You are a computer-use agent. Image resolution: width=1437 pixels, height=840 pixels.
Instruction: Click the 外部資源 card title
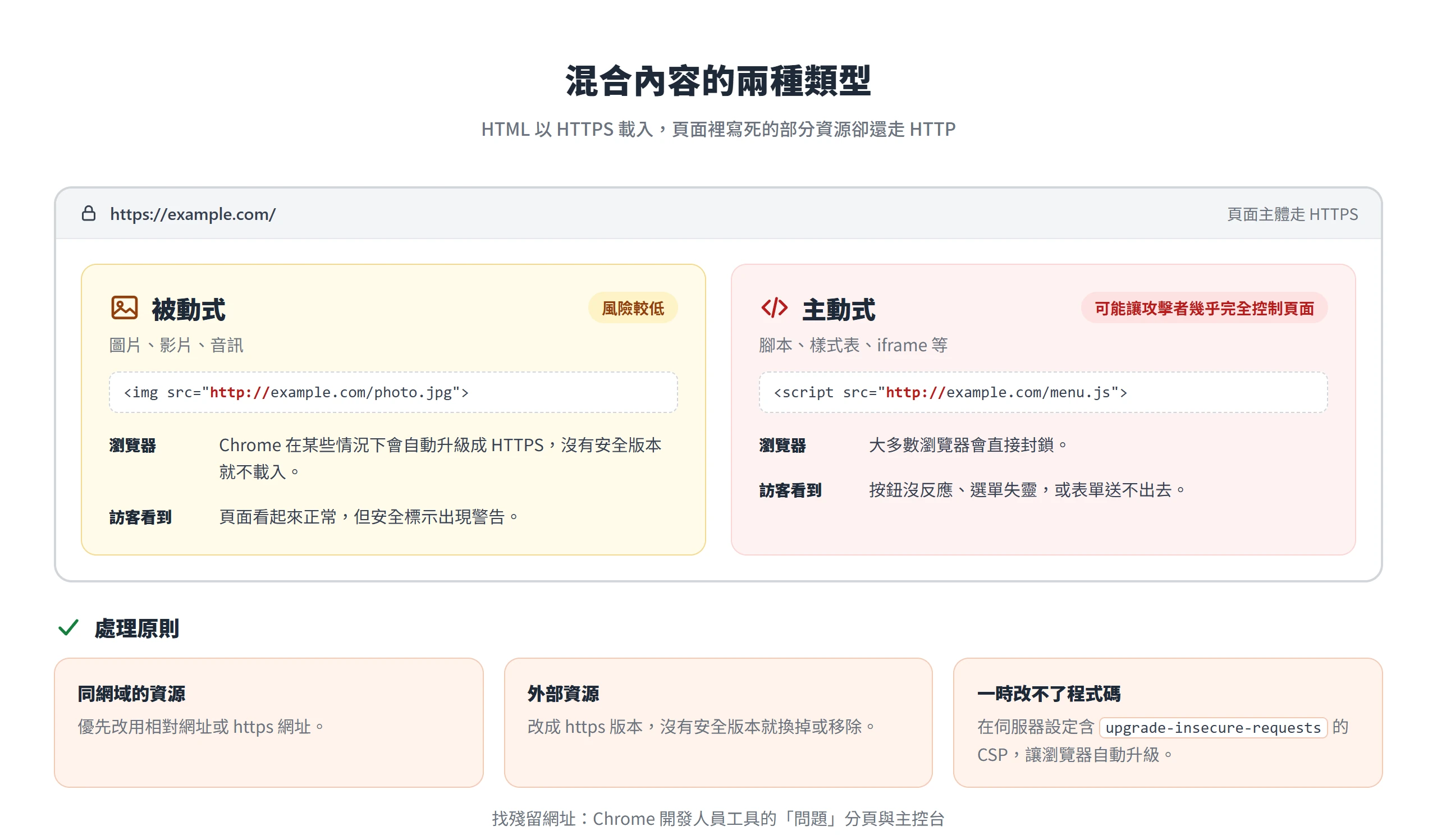pyautogui.click(x=564, y=694)
